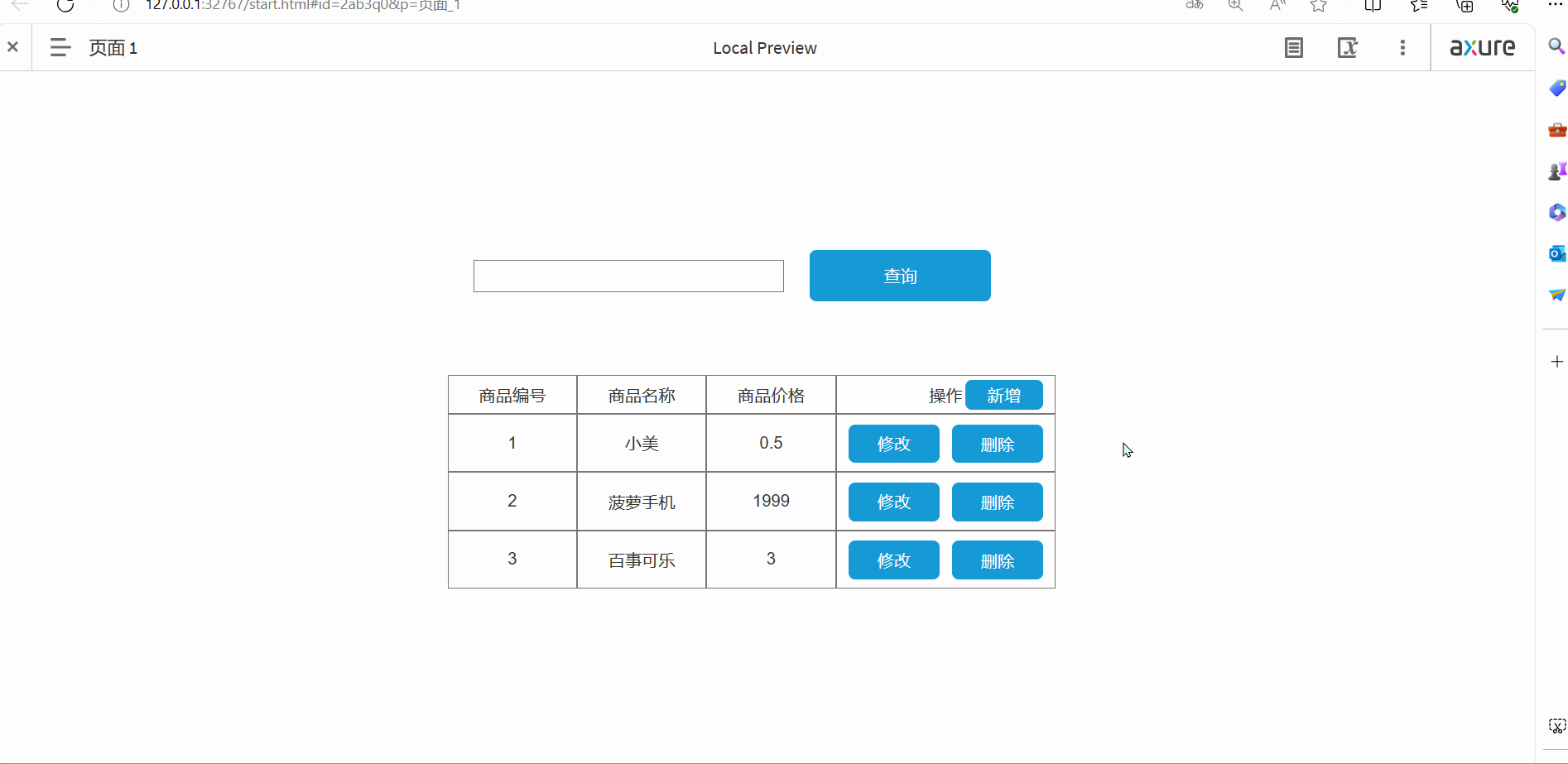The width and height of the screenshot is (1568, 764).
Task: Click the 新增 add button
Action: (1003, 396)
